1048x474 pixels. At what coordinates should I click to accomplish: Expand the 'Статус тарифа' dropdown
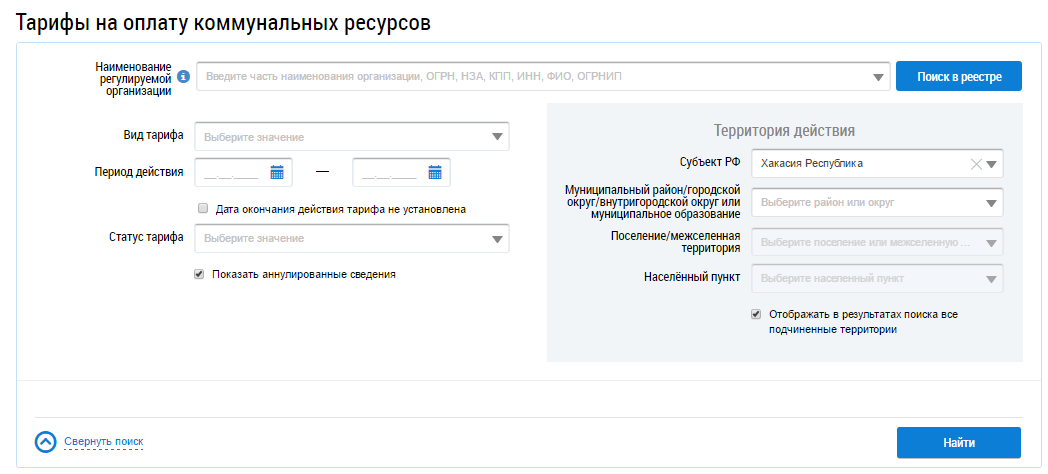point(497,239)
